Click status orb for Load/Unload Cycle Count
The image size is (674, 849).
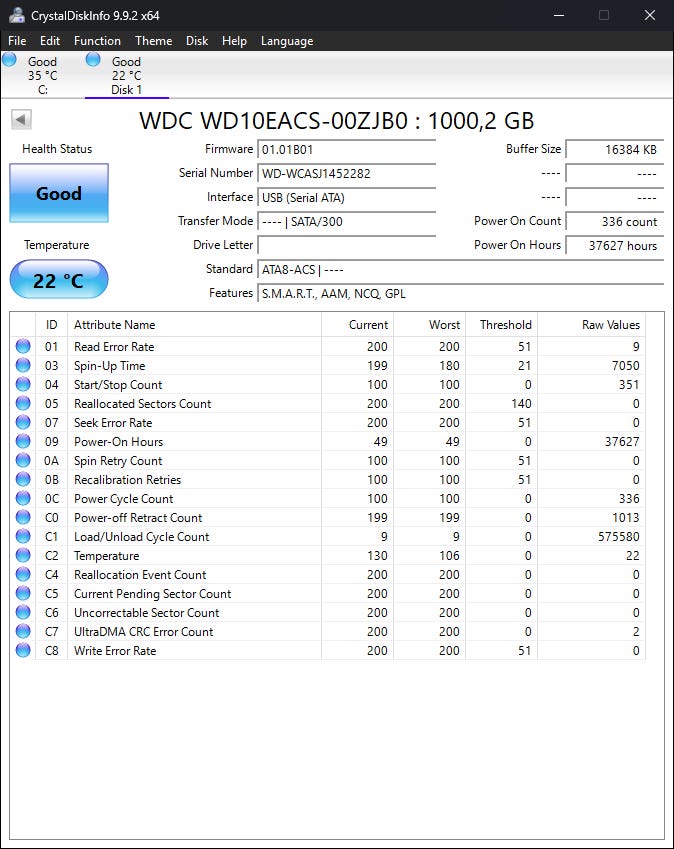point(23,536)
